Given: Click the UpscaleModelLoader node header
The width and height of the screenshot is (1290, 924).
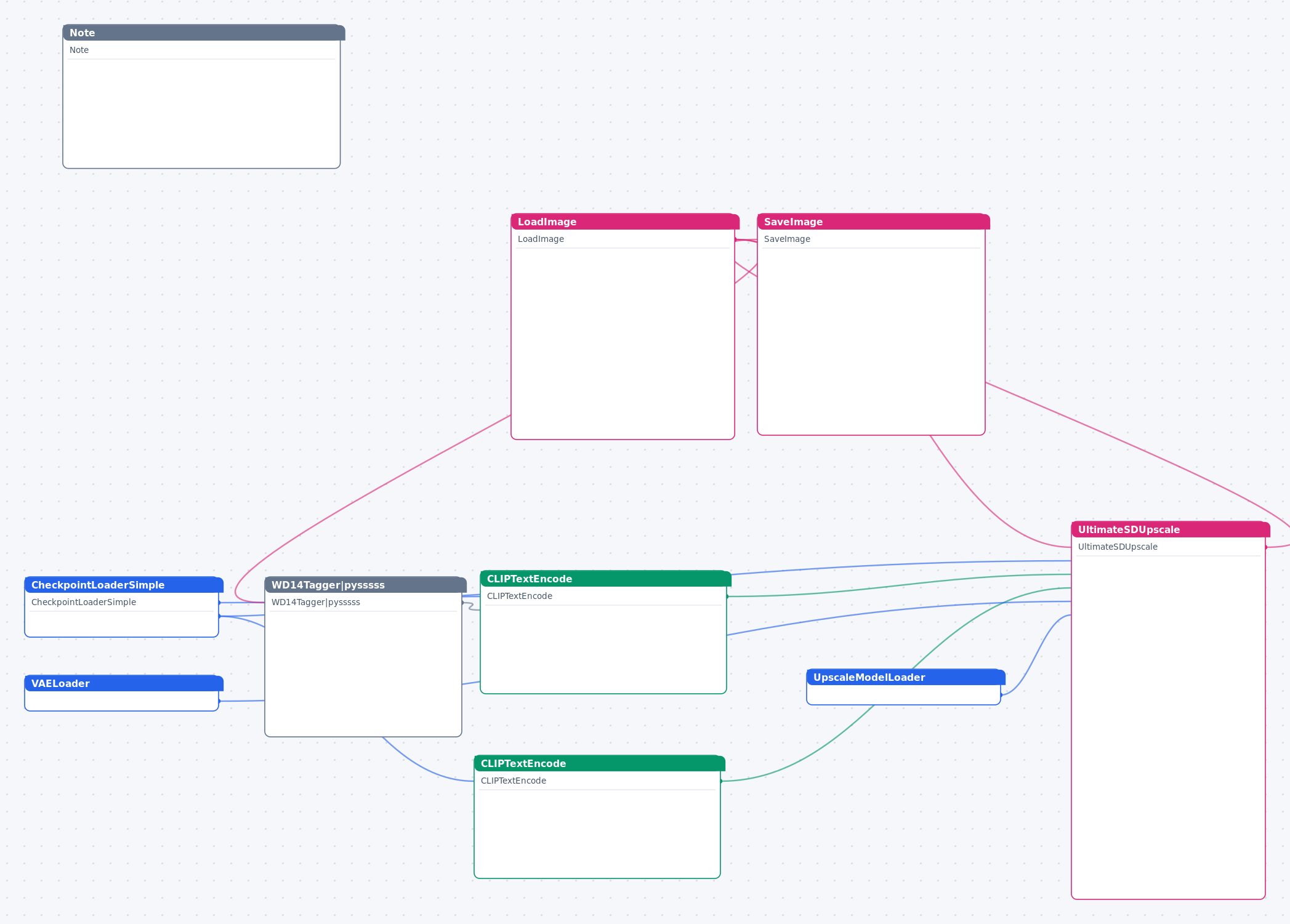Looking at the screenshot, I should (x=905, y=677).
